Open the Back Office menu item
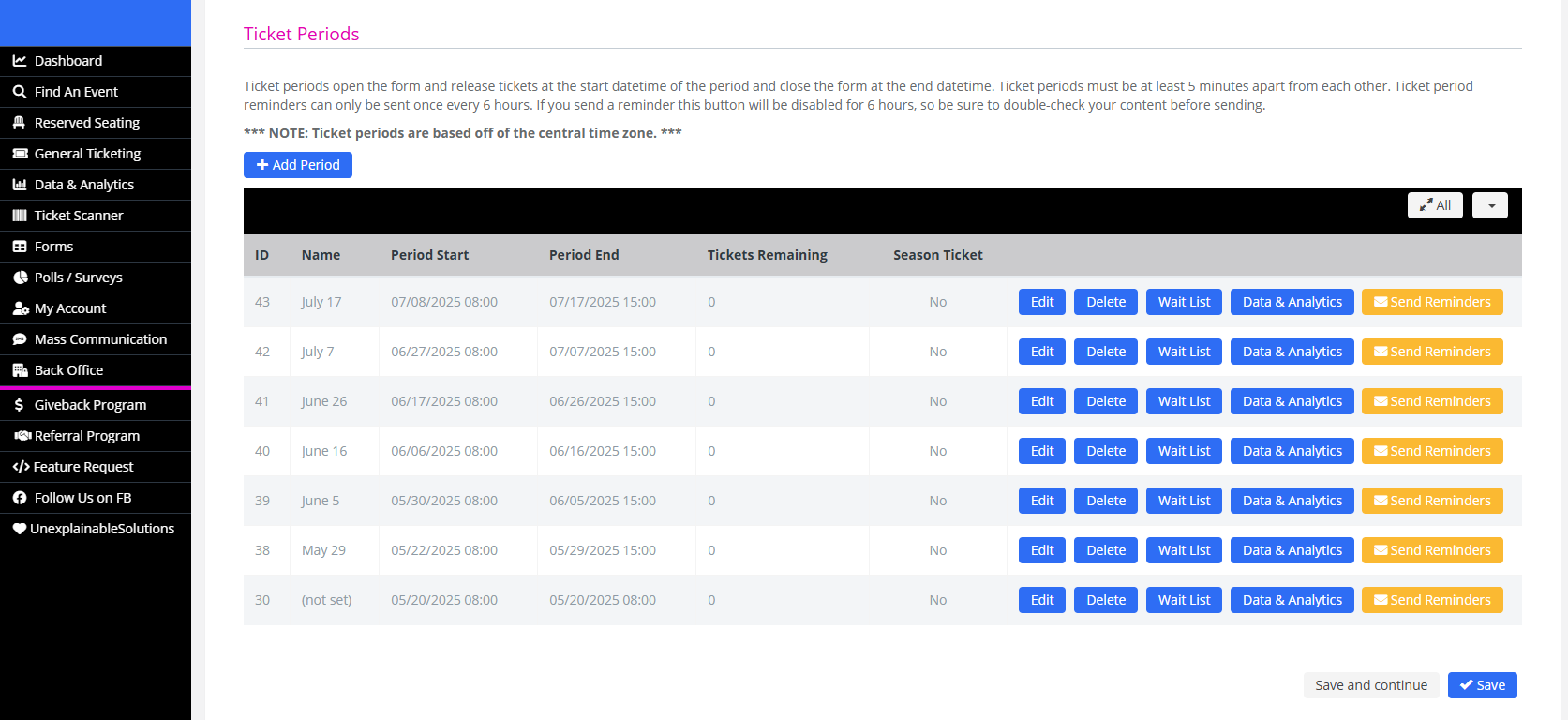This screenshot has width=1568, height=720. (x=68, y=370)
